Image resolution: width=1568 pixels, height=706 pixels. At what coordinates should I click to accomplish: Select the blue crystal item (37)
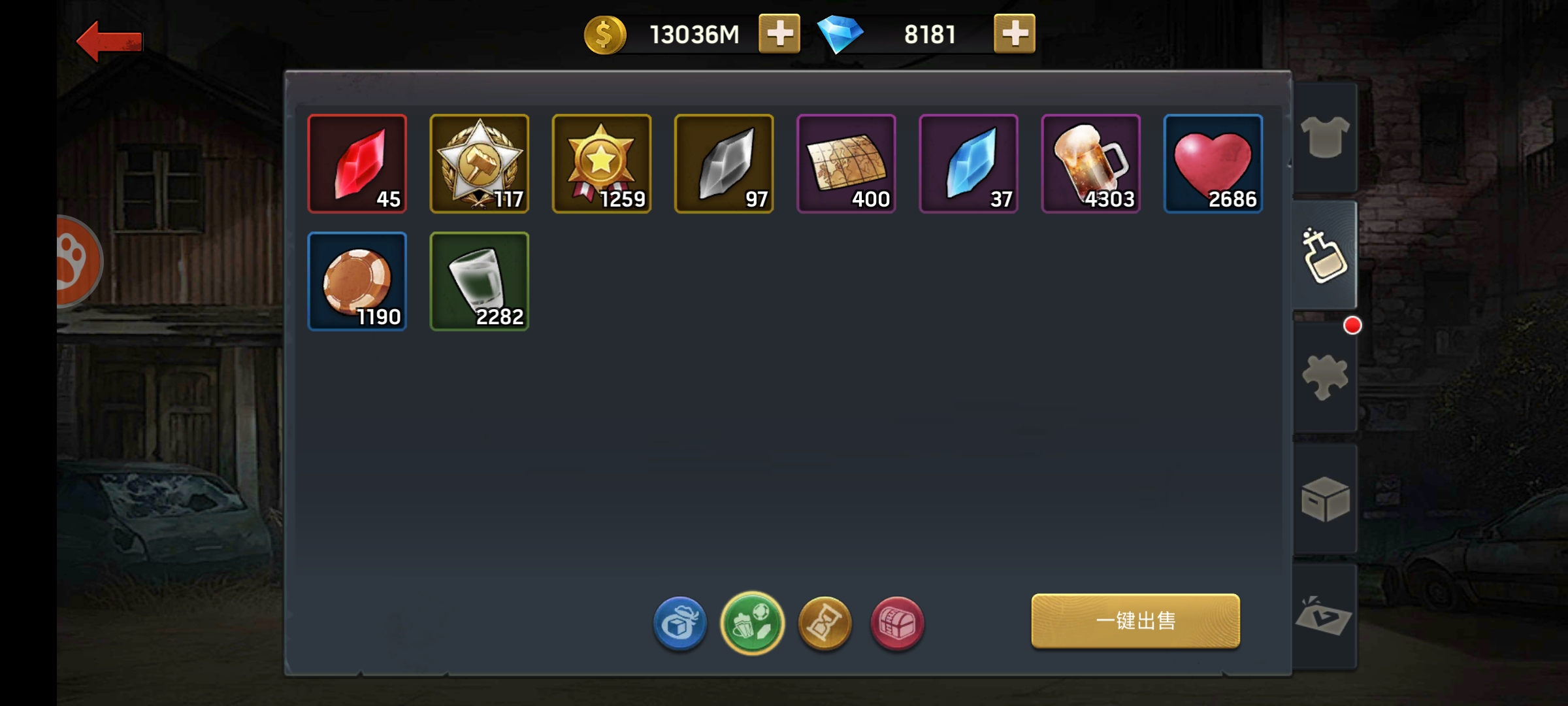coord(968,163)
